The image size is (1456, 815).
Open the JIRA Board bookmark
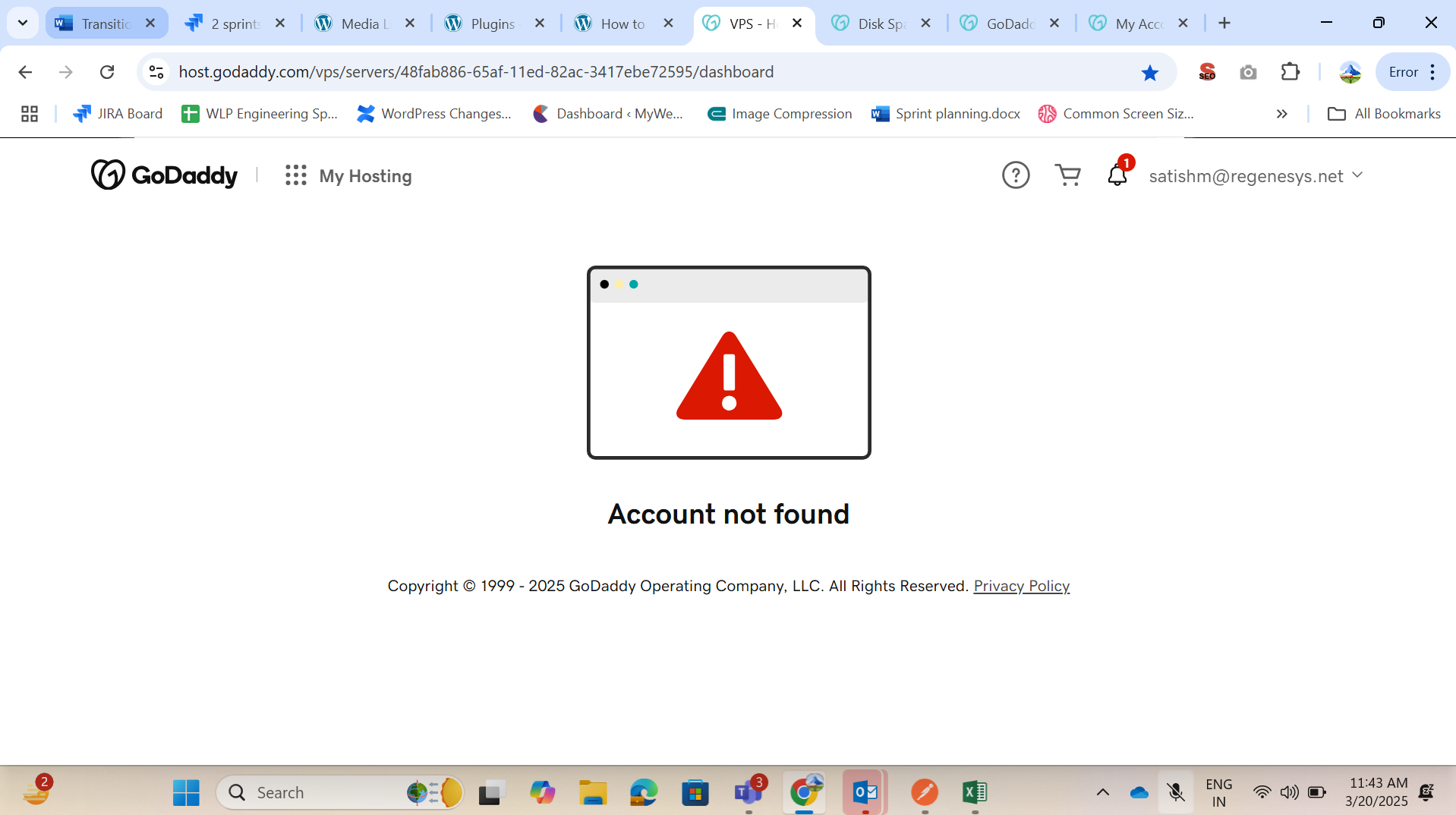pyautogui.click(x=118, y=114)
